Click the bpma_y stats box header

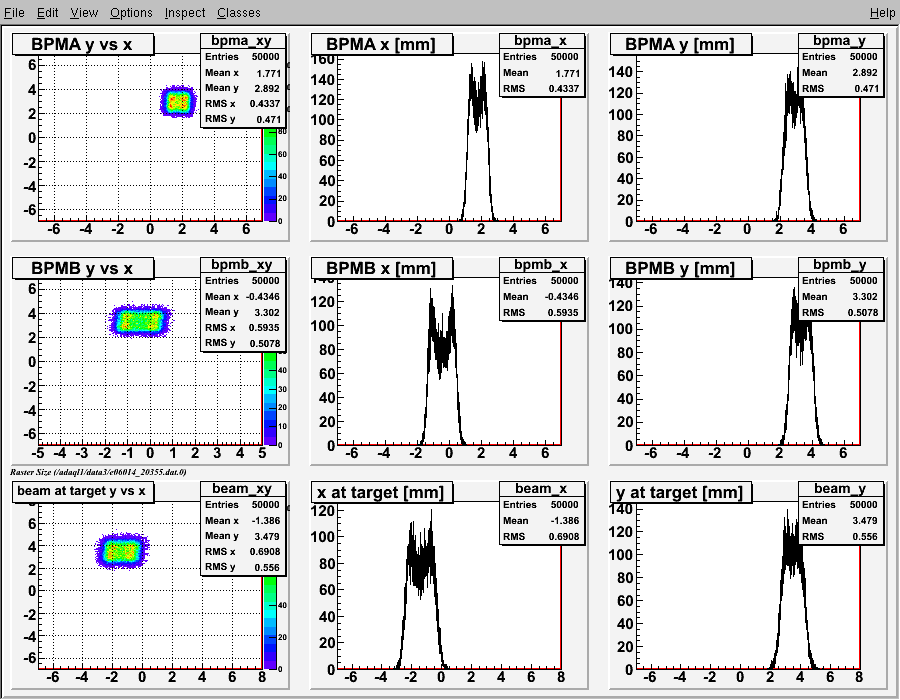[840, 41]
